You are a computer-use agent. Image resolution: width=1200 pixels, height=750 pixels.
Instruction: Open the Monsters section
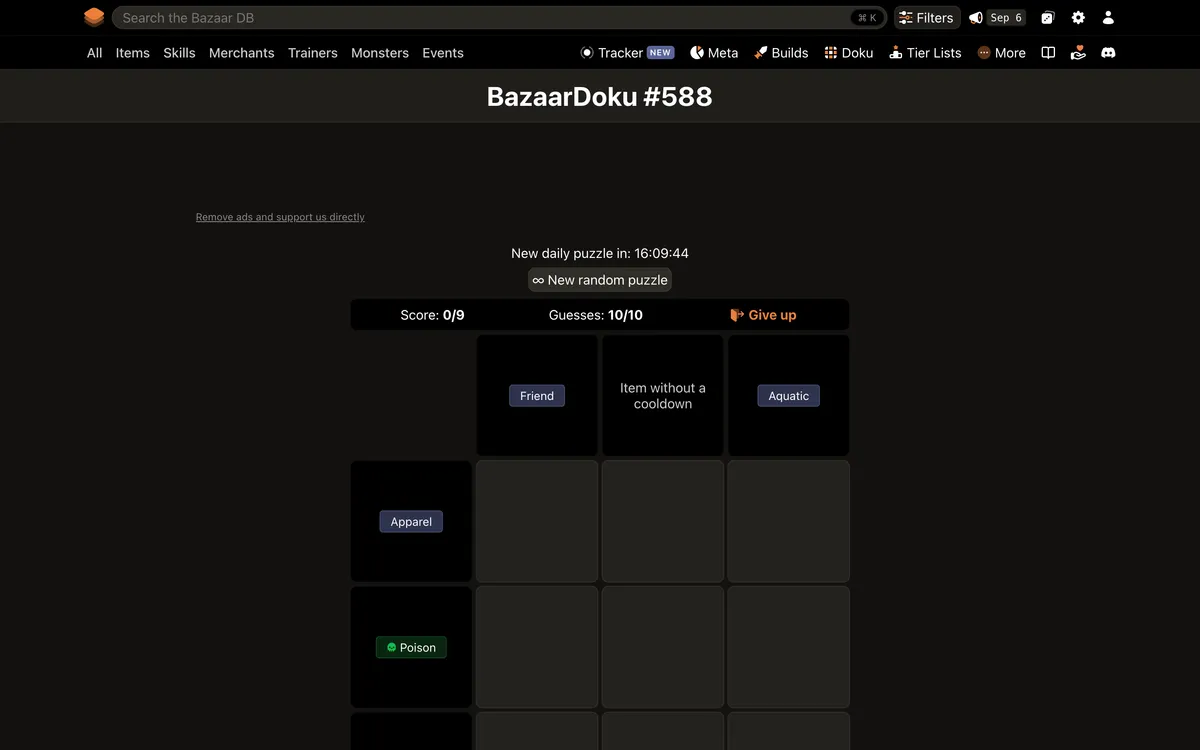(380, 53)
